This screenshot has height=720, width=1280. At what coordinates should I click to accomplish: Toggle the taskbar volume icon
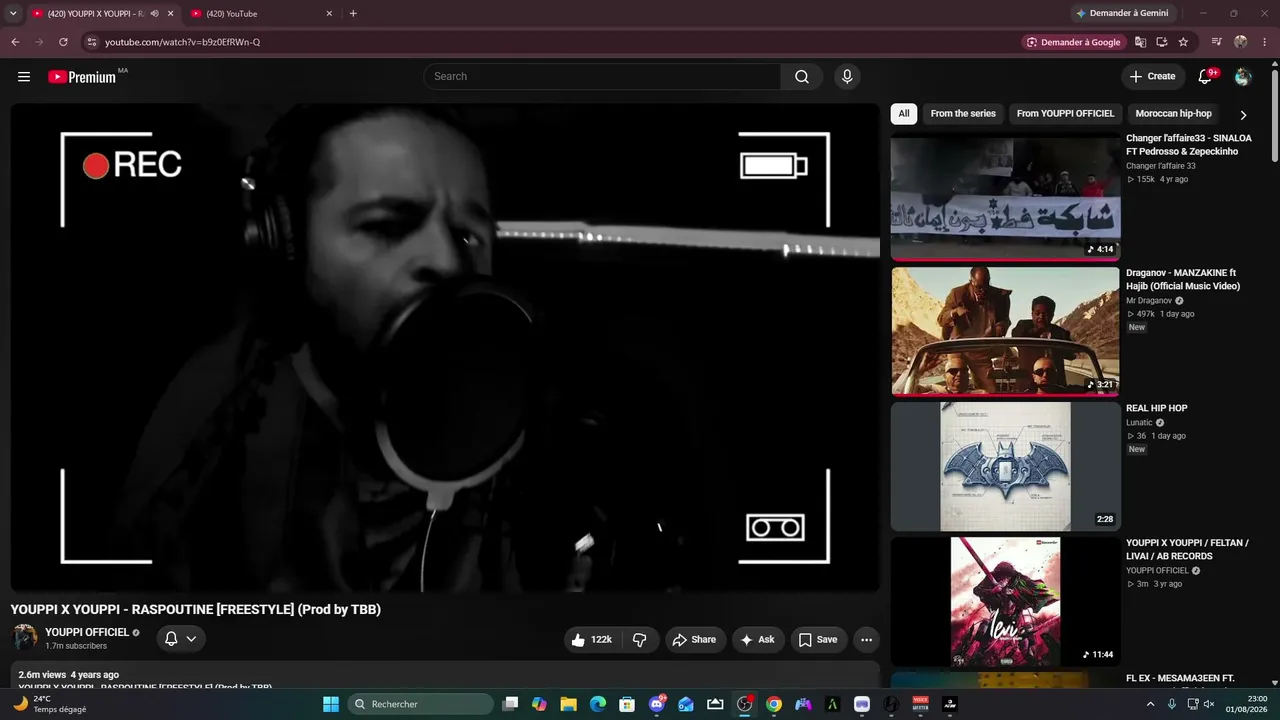1208,704
